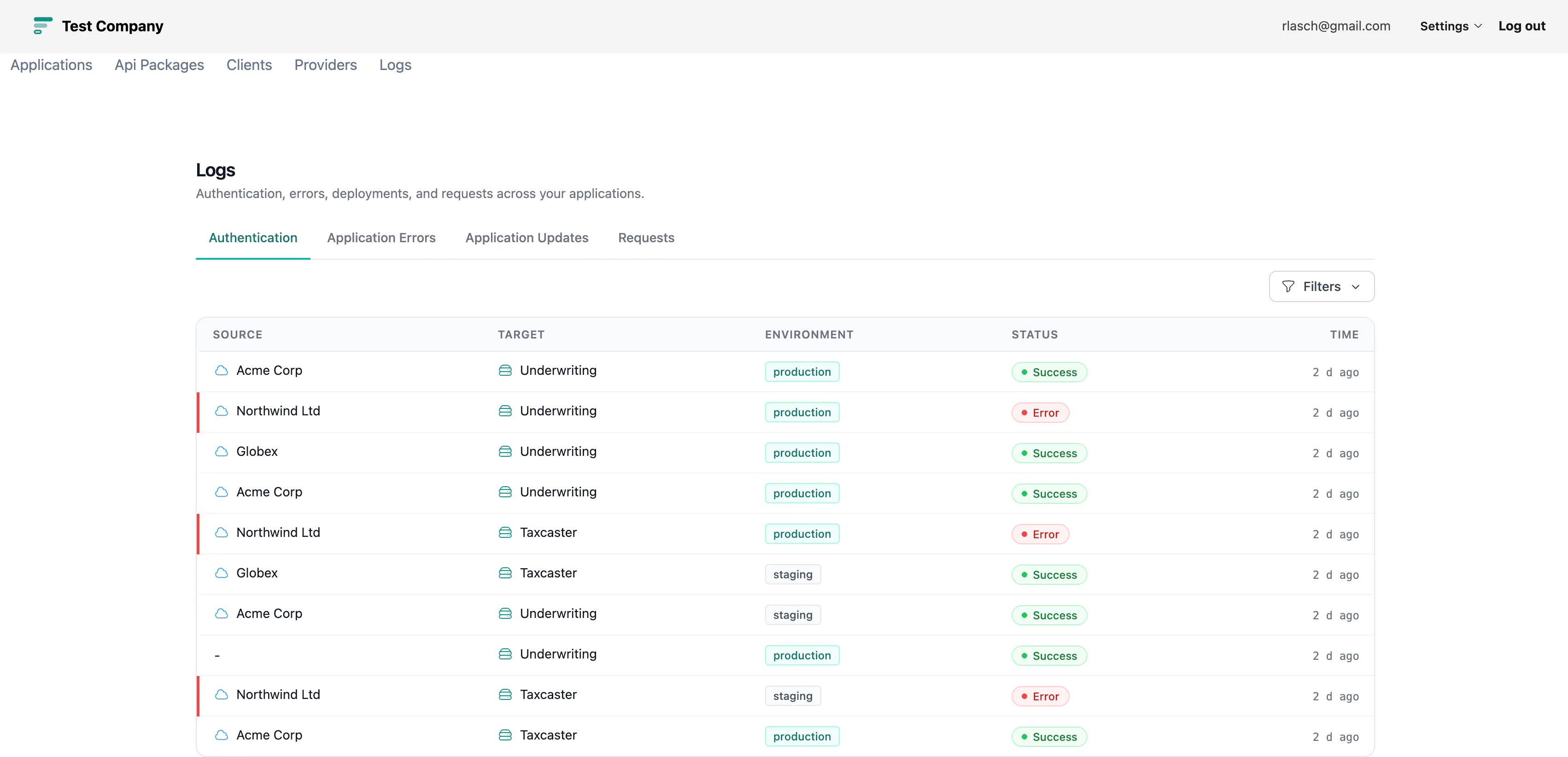Click the Test Company logo icon
Viewport: 1568px width, 757px height.
[x=42, y=26]
